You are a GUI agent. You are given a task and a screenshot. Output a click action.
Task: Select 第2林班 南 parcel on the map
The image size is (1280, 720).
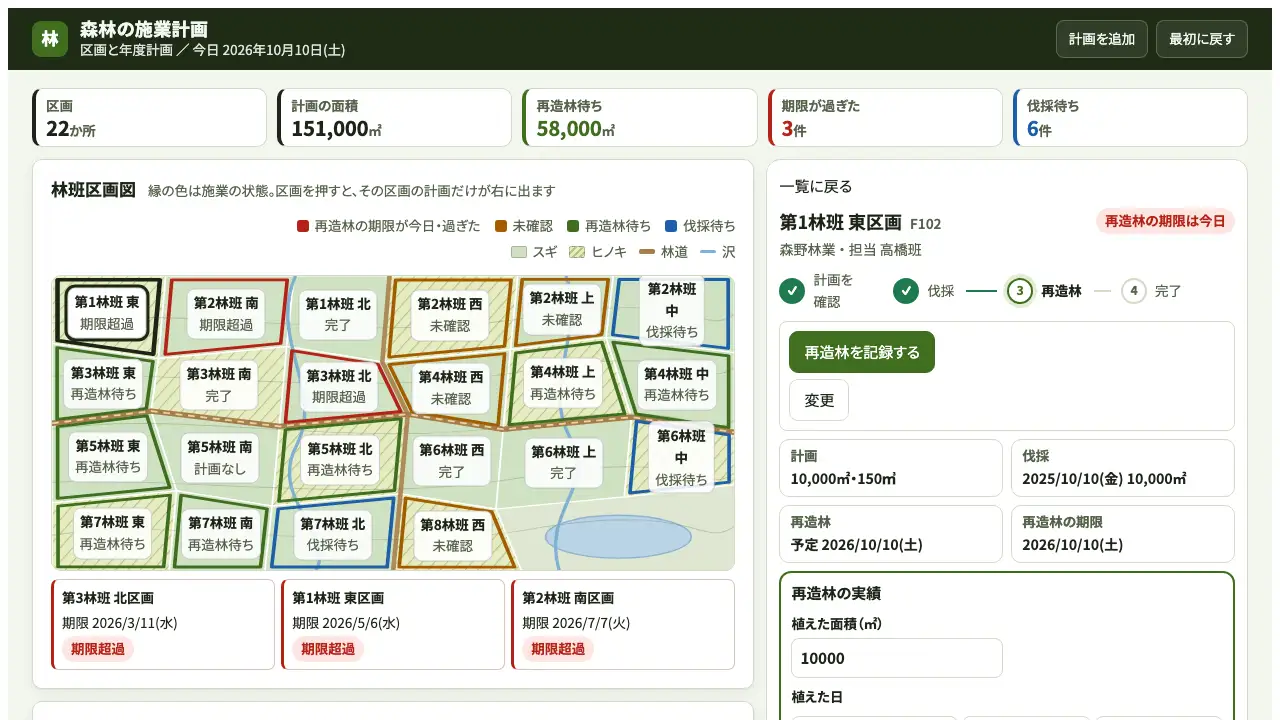click(x=226, y=313)
